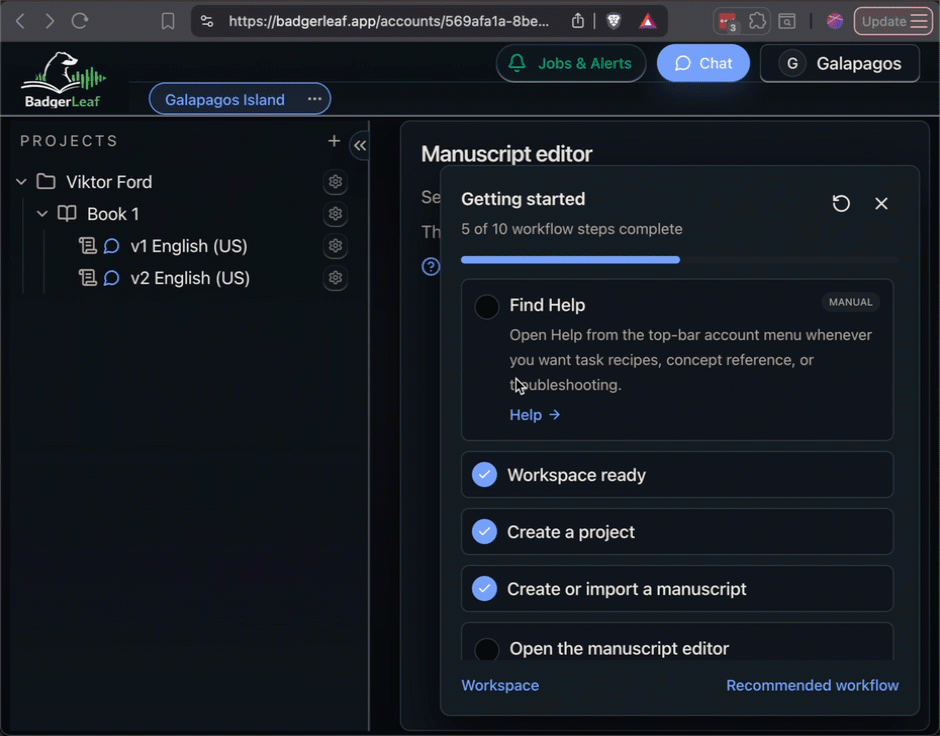
Task: Toggle the Open the manuscript editor circle
Action: point(487,649)
